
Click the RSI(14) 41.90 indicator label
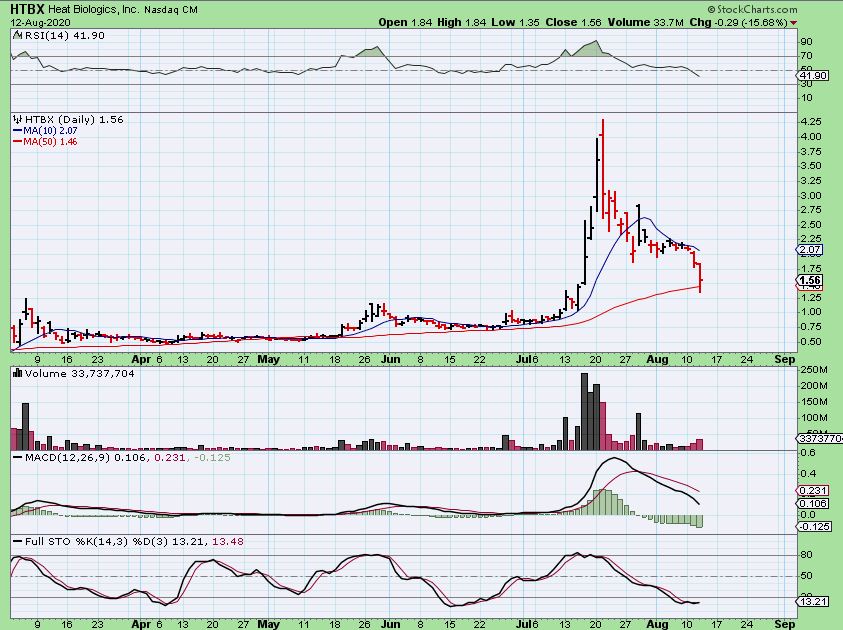[x=64, y=35]
